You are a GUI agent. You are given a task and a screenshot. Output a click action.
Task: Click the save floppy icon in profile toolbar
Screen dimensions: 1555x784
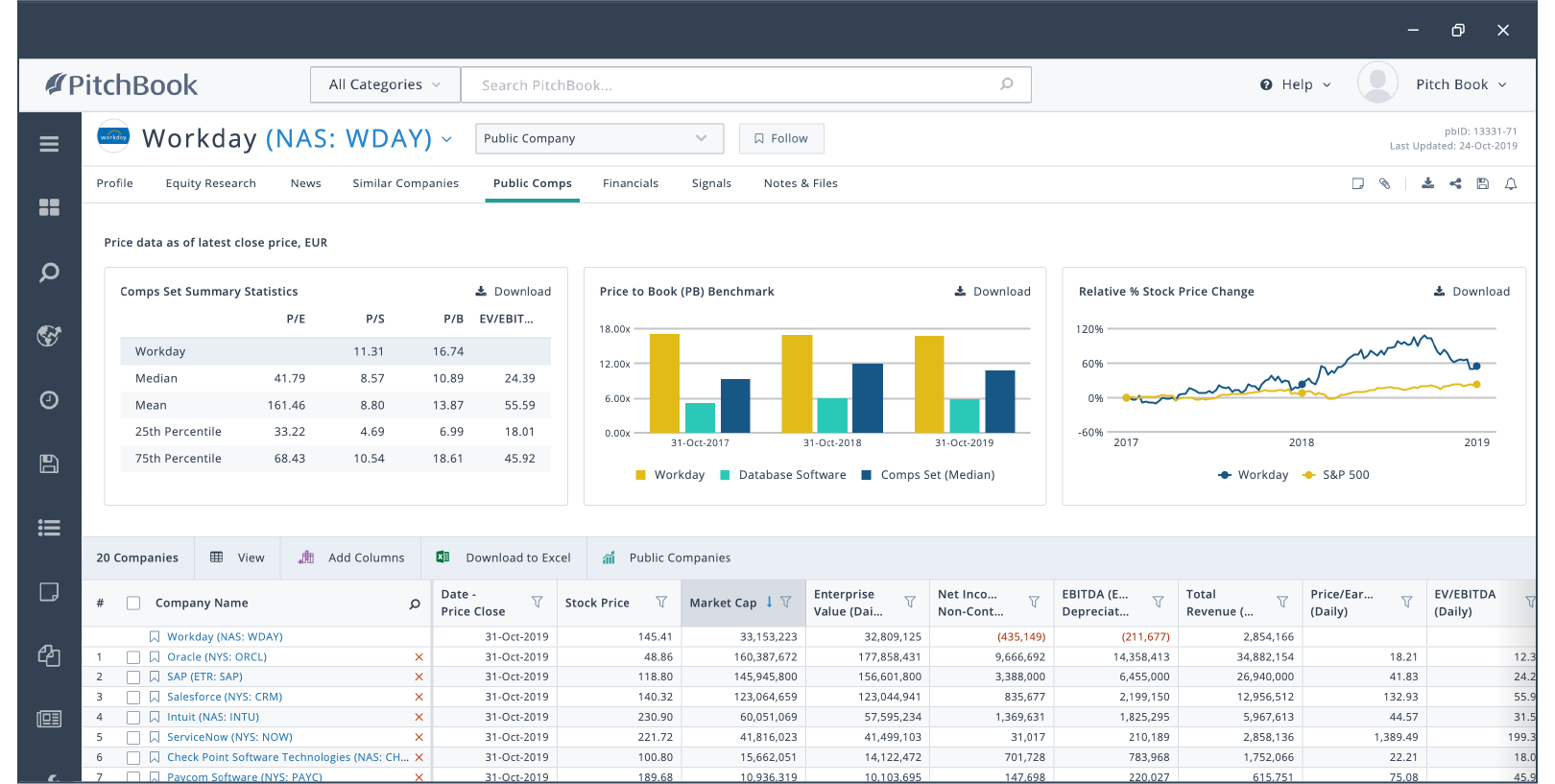[1483, 183]
